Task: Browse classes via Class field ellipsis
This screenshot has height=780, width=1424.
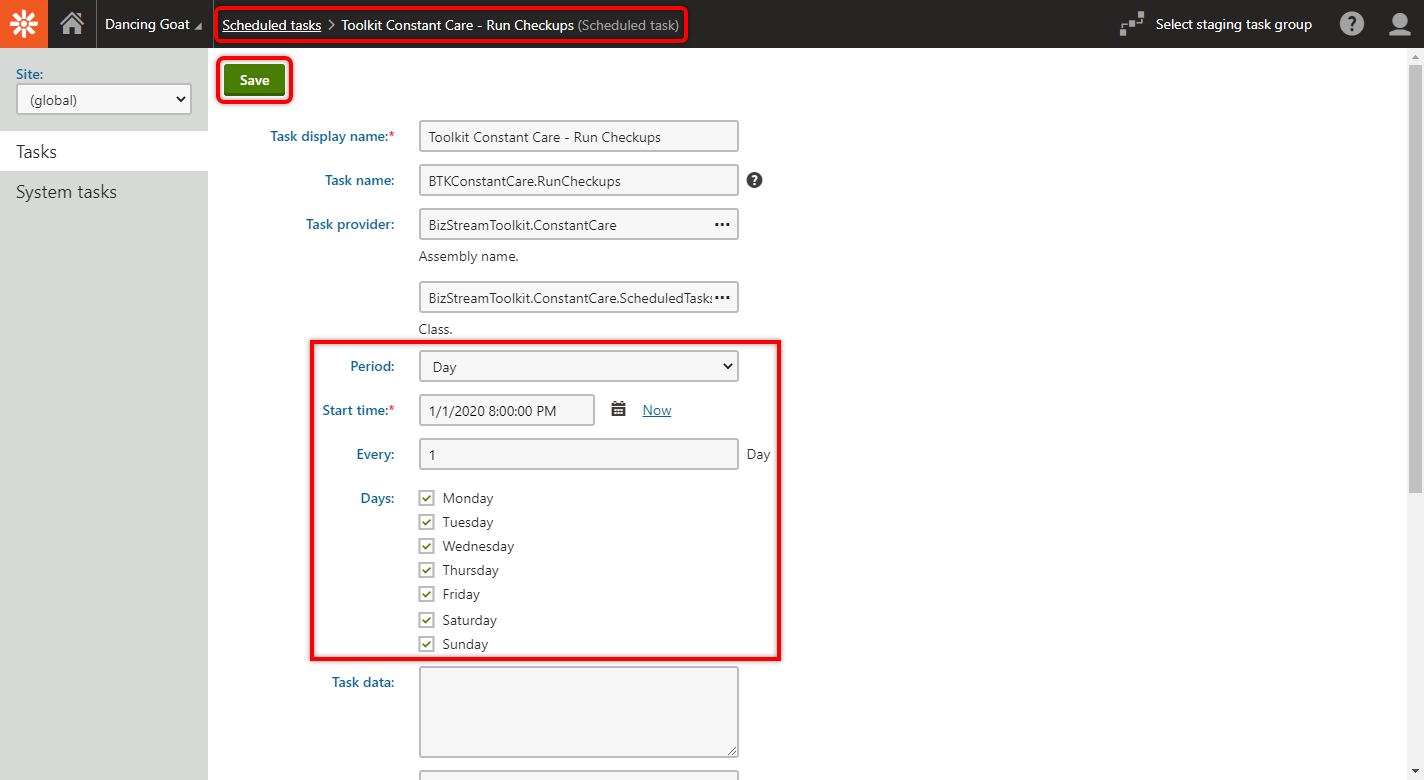Action: click(722, 298)
